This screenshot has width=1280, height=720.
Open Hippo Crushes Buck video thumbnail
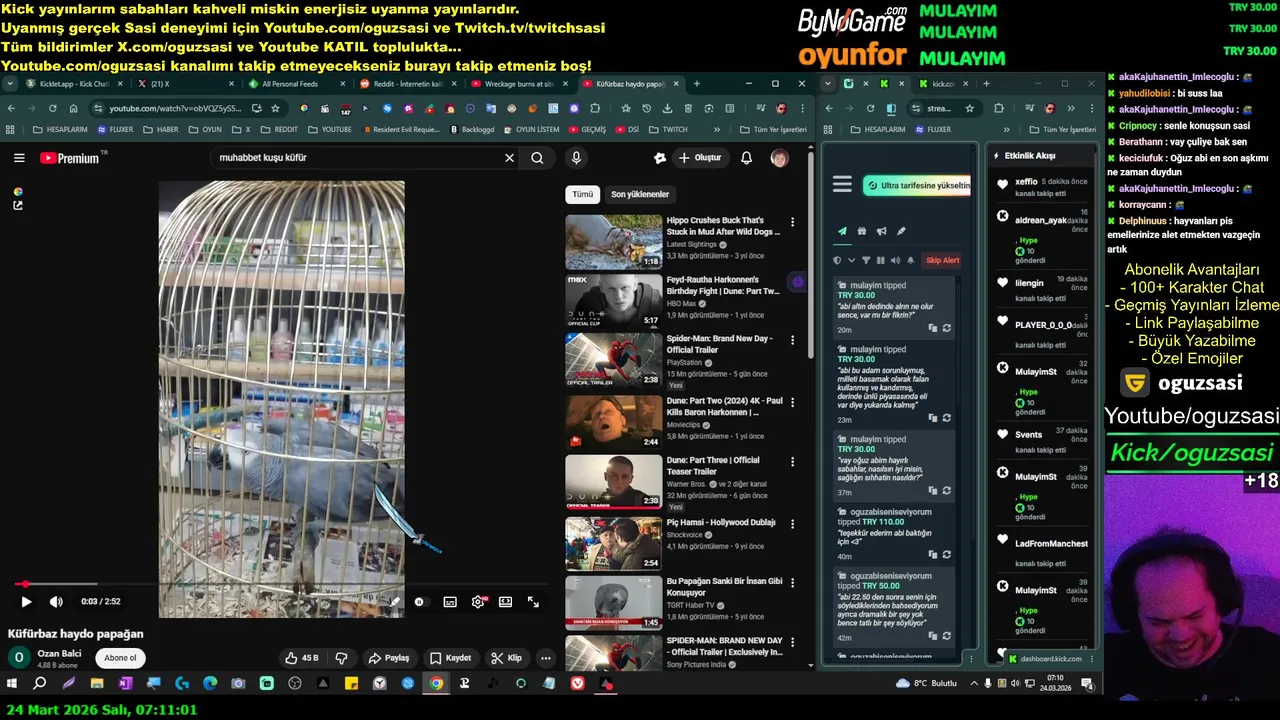[x=613, y=242]
